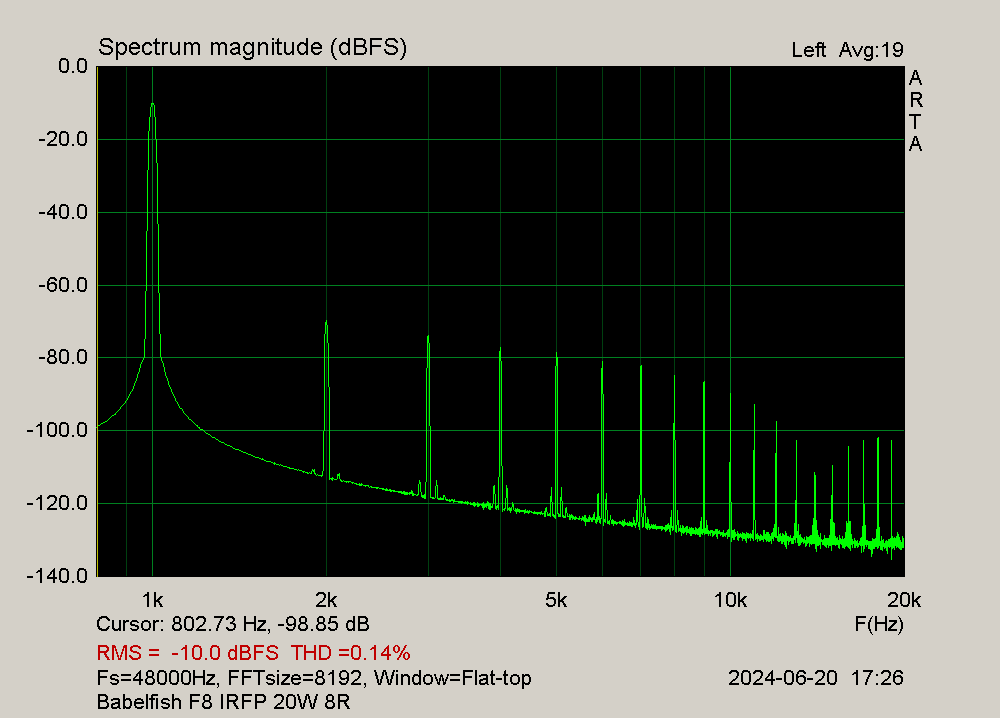Click the 'THD =0.14%' reading
Image resolution: width=1000 pixels, height=718 pixels.
[351, 653]
